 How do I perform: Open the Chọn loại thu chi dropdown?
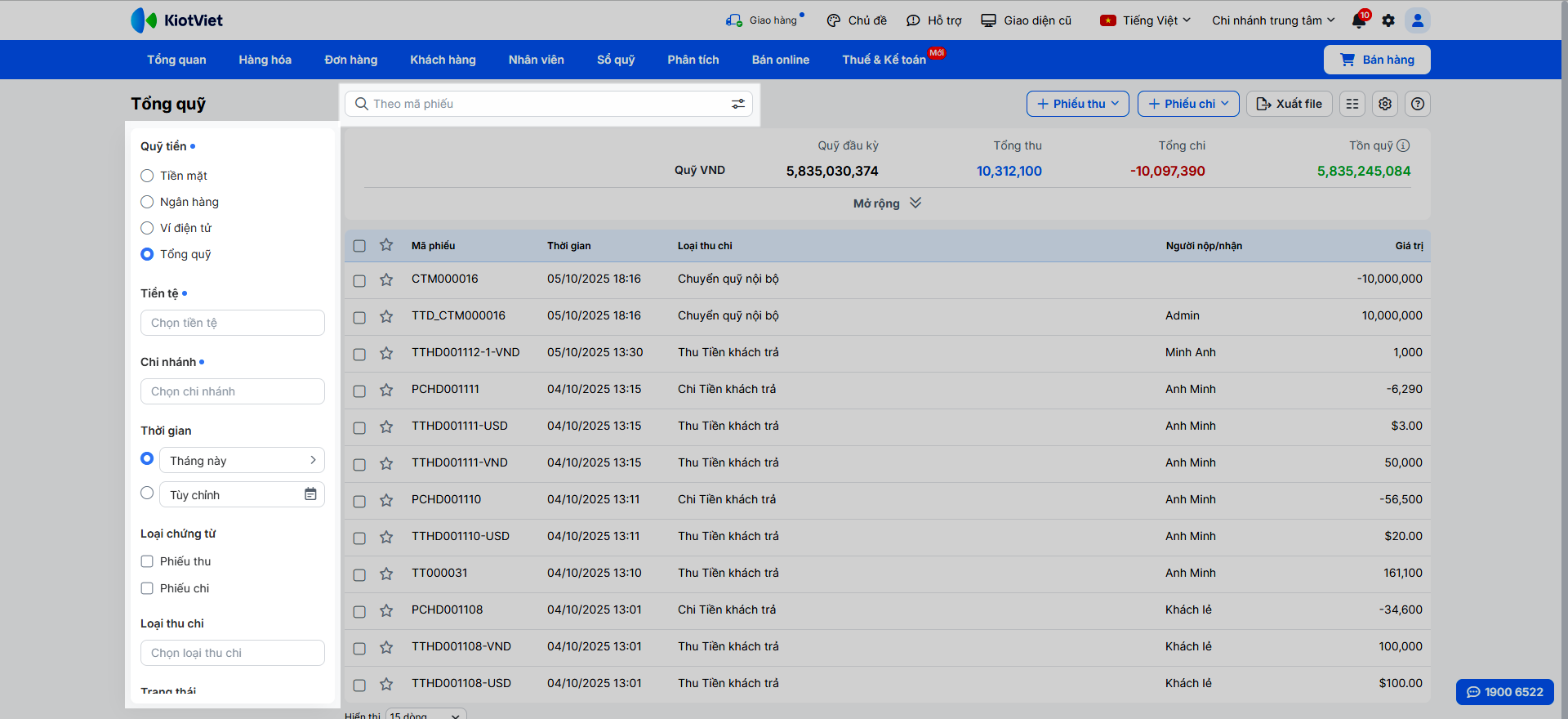[x=233, y=653]
